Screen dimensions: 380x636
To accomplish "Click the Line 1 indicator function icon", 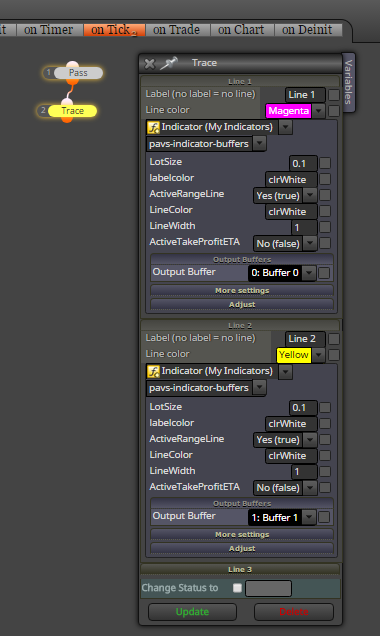I will tap(153, 127).
